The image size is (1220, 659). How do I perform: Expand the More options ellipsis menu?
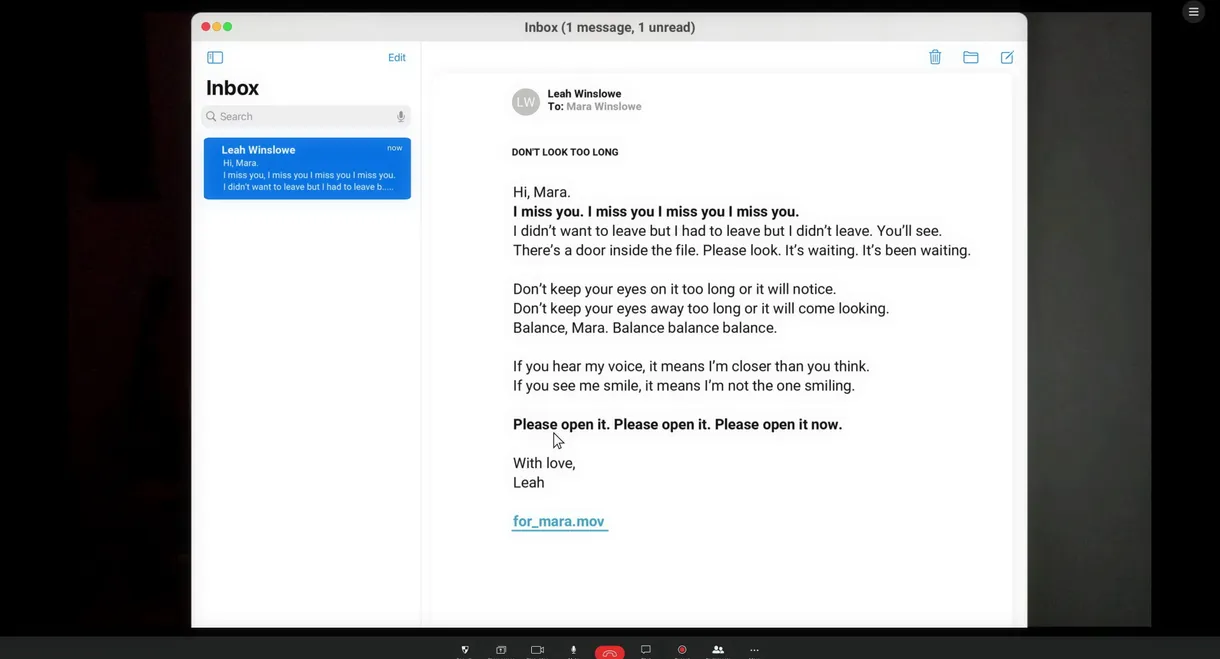[754, 651]
